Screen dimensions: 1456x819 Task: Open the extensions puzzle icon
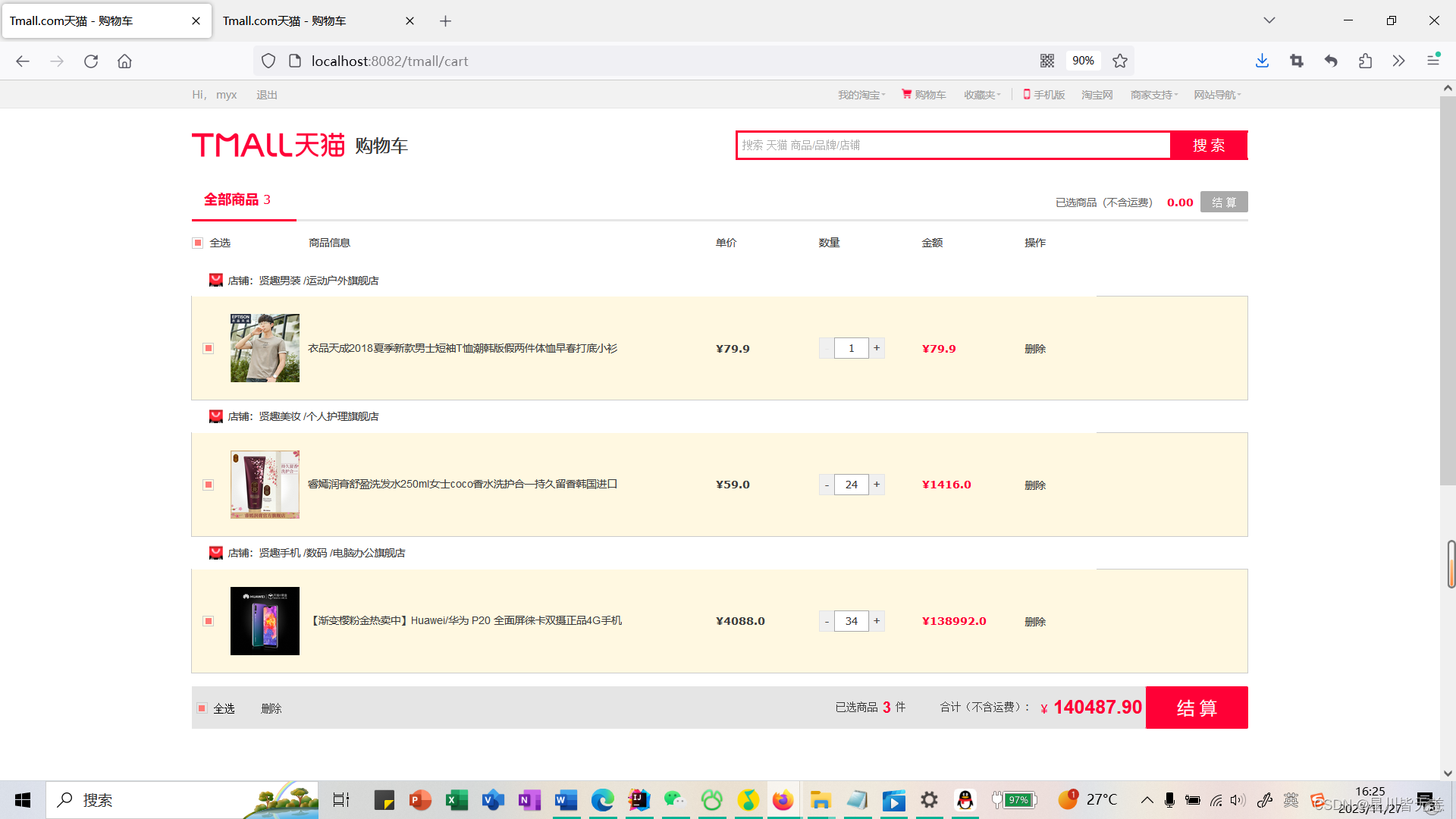(1365, 61)
